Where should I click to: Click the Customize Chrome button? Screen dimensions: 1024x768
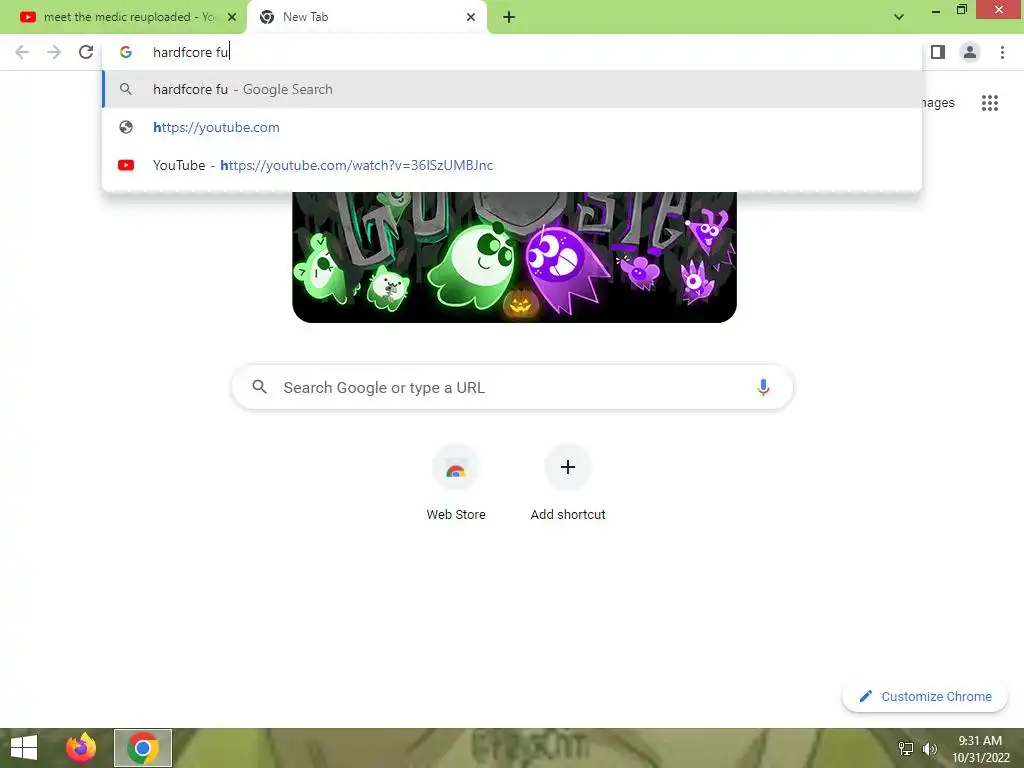pyautogui.click(x=925, y=696)
